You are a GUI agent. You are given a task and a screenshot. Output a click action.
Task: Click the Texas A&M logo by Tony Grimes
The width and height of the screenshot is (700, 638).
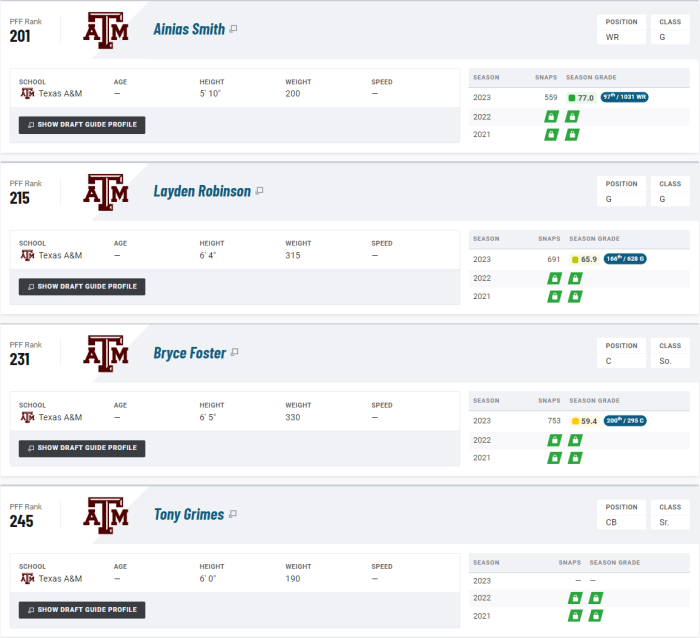(x=106, y=516)
